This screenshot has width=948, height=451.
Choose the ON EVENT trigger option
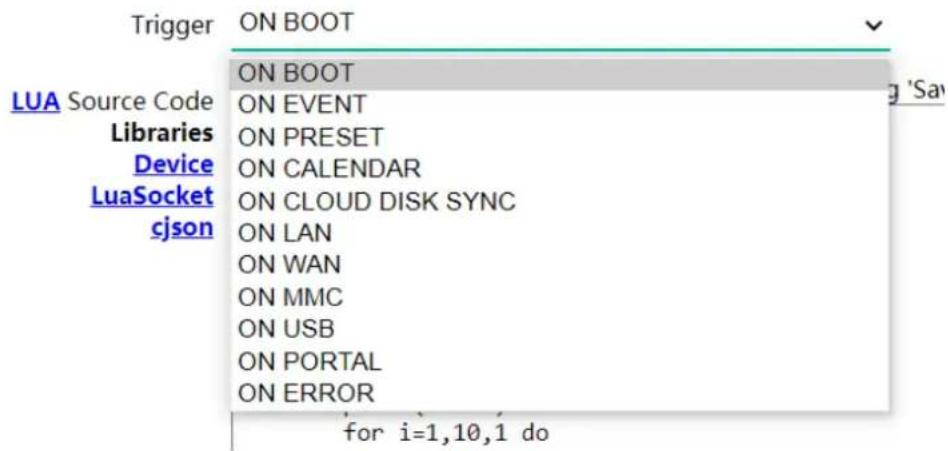click(303, 104)
